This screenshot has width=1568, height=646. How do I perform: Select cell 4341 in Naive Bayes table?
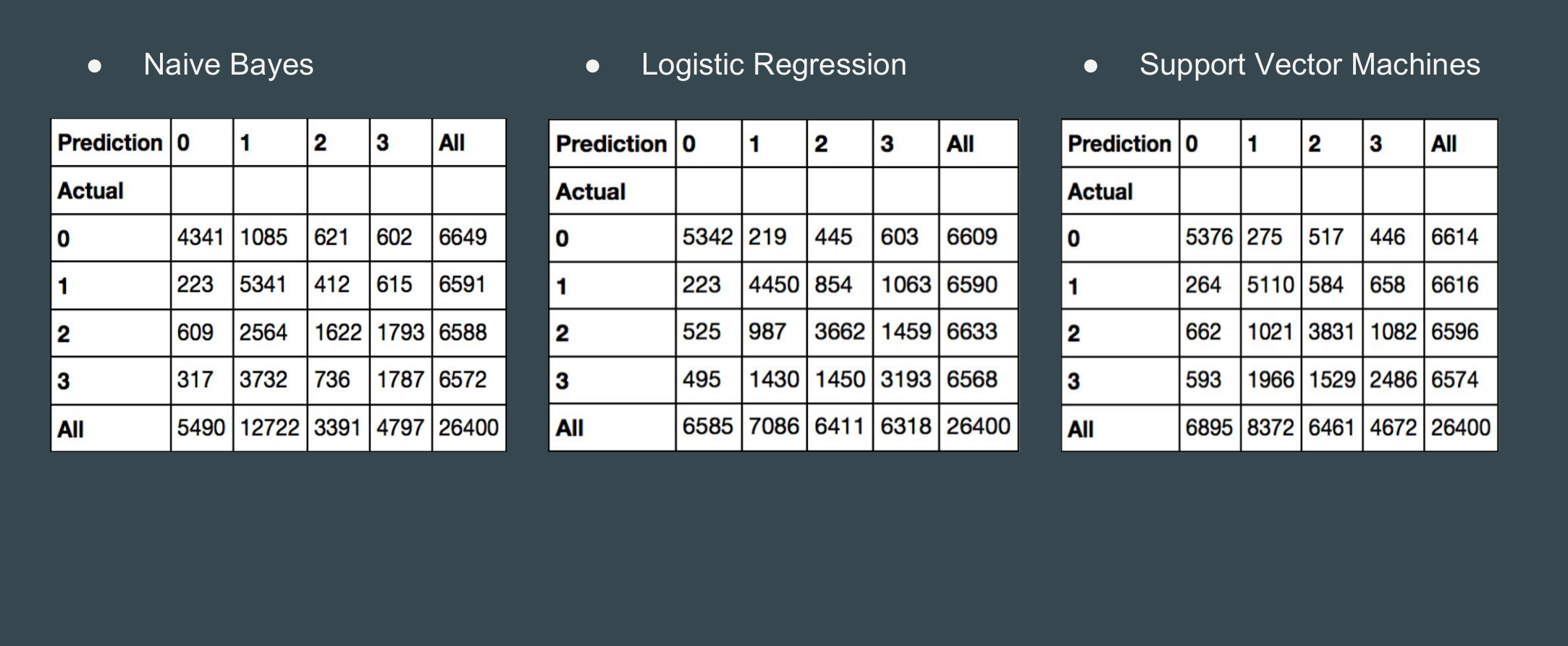pos(200,237)
